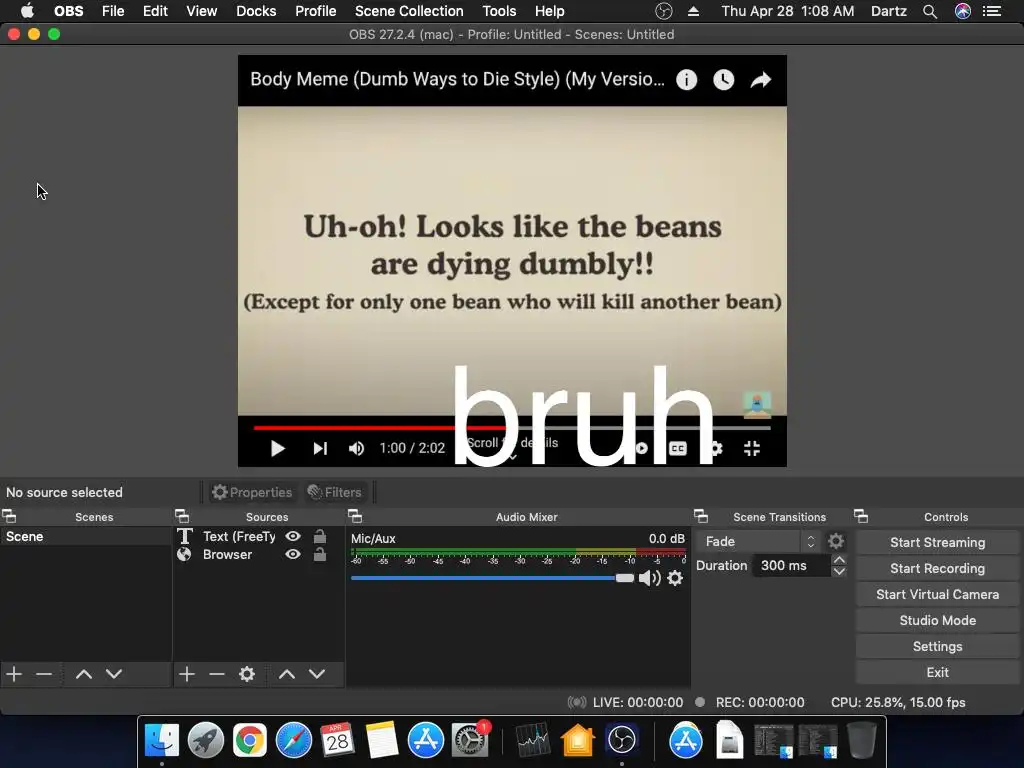This screenshot has height=768, width=1024.
Task: Select Scene in Scenes list
Action: (x=86, y=536)
